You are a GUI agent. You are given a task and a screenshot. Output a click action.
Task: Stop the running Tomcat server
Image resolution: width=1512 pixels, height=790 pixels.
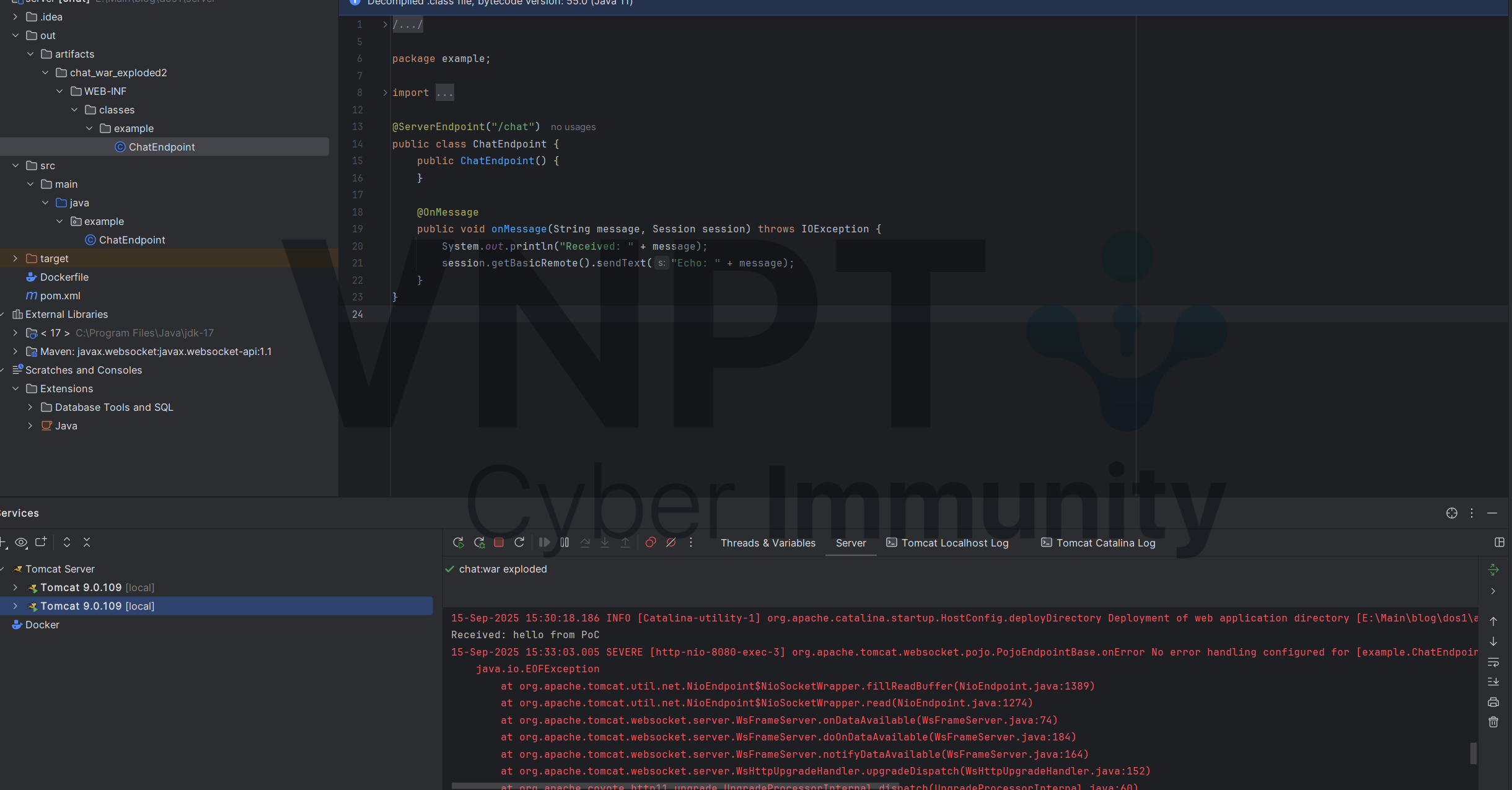(x=499, y=542)
